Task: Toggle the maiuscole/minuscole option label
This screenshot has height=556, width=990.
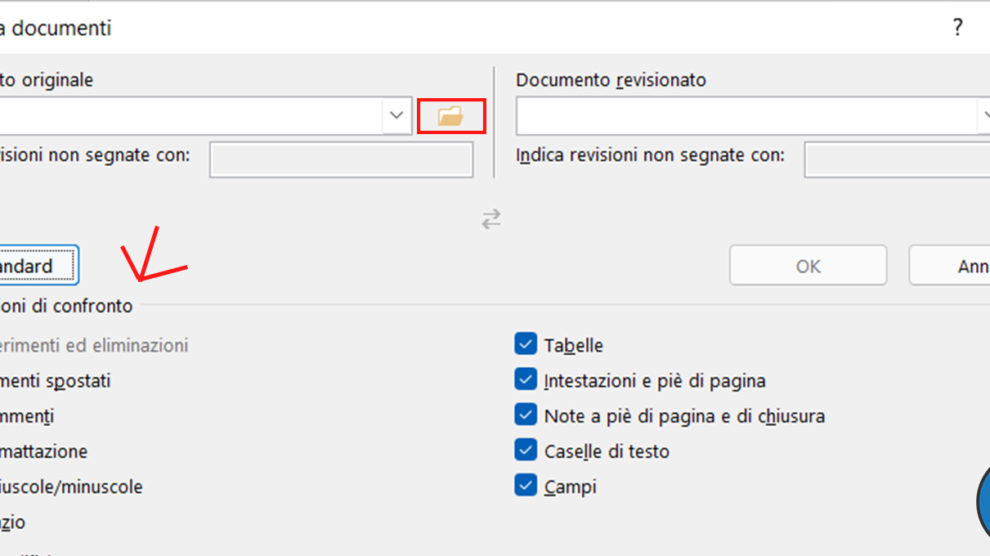Action: pos(70,487)
